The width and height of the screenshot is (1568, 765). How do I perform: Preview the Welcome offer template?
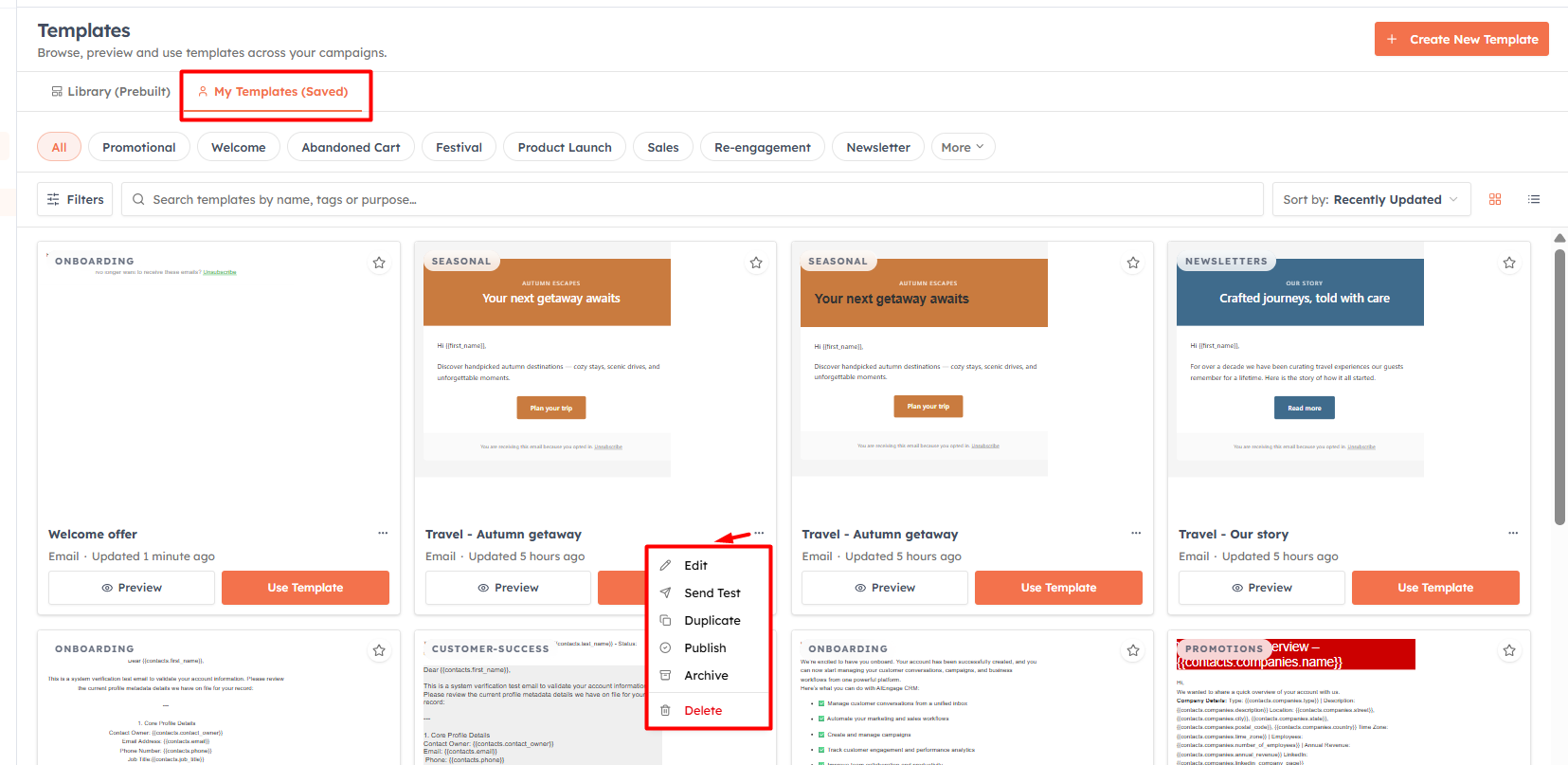132,588
